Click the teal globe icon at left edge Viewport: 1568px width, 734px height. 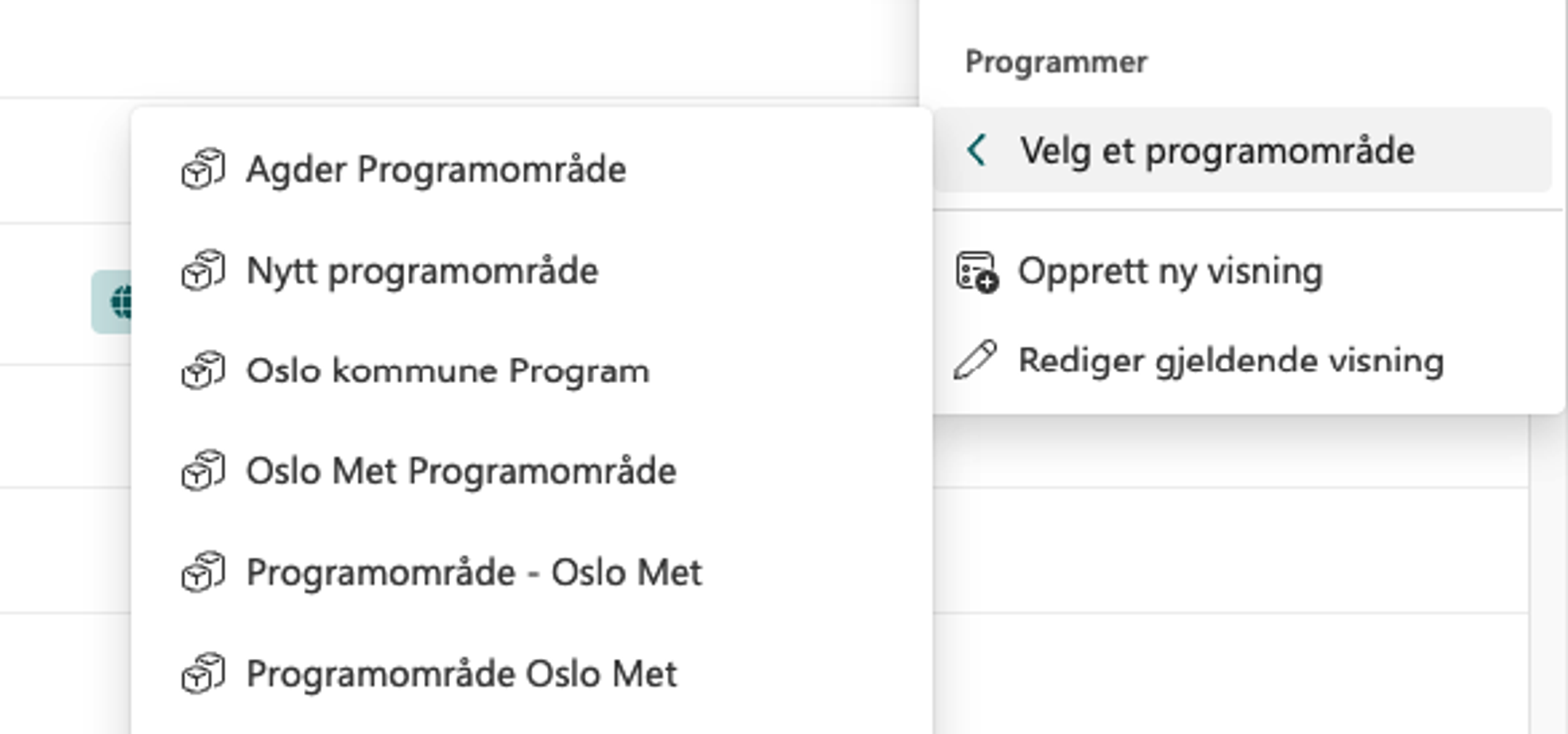[116, 302]
